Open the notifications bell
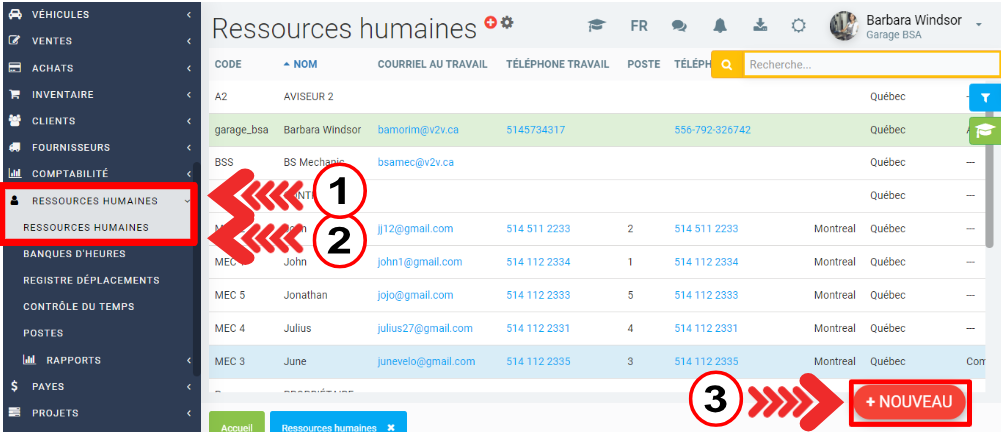This screenshot has height=433, width=1001. pos(721,26)
